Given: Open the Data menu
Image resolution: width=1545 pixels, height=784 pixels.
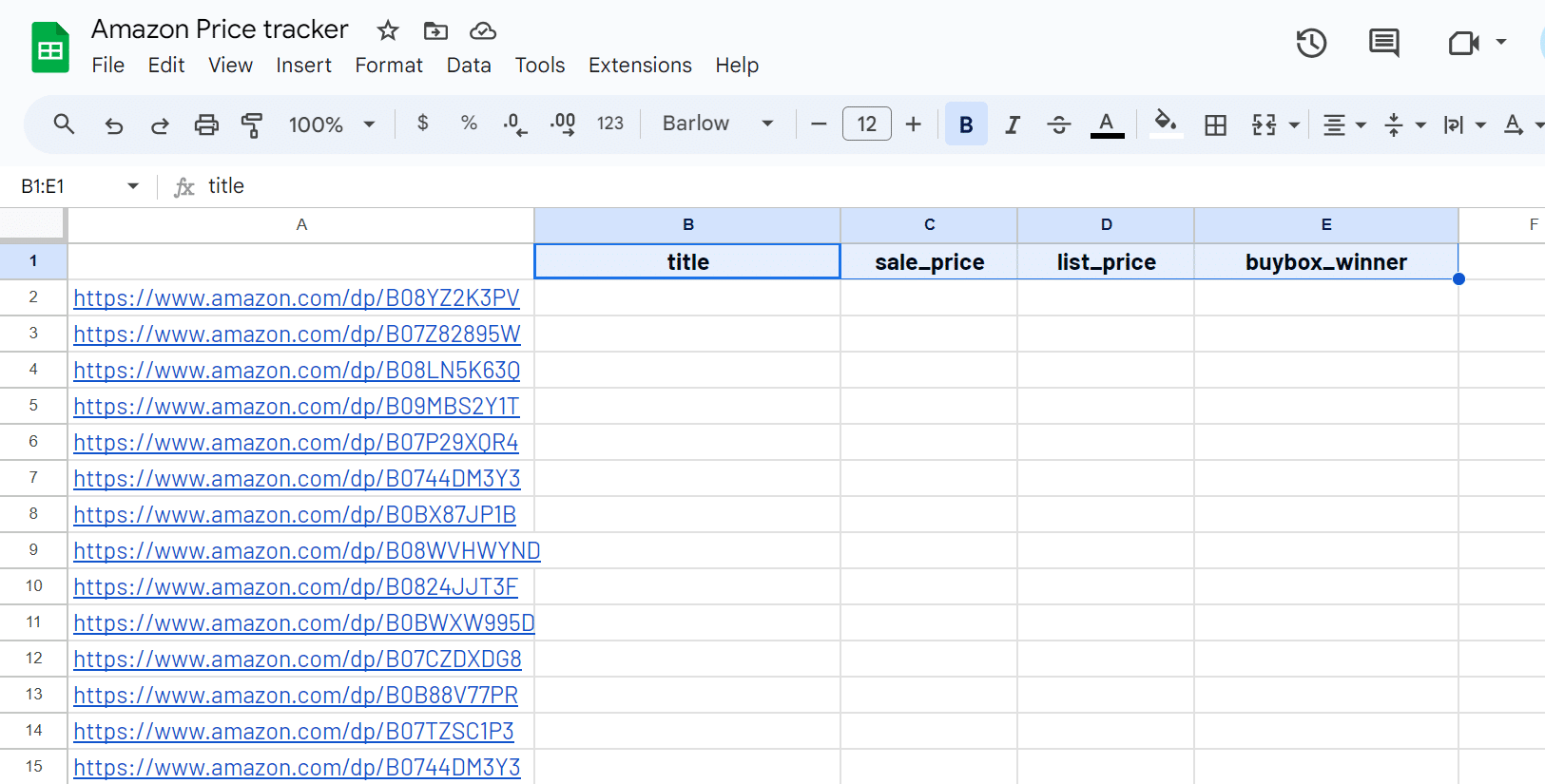Looking at the screenshot, I should point(469,66).
